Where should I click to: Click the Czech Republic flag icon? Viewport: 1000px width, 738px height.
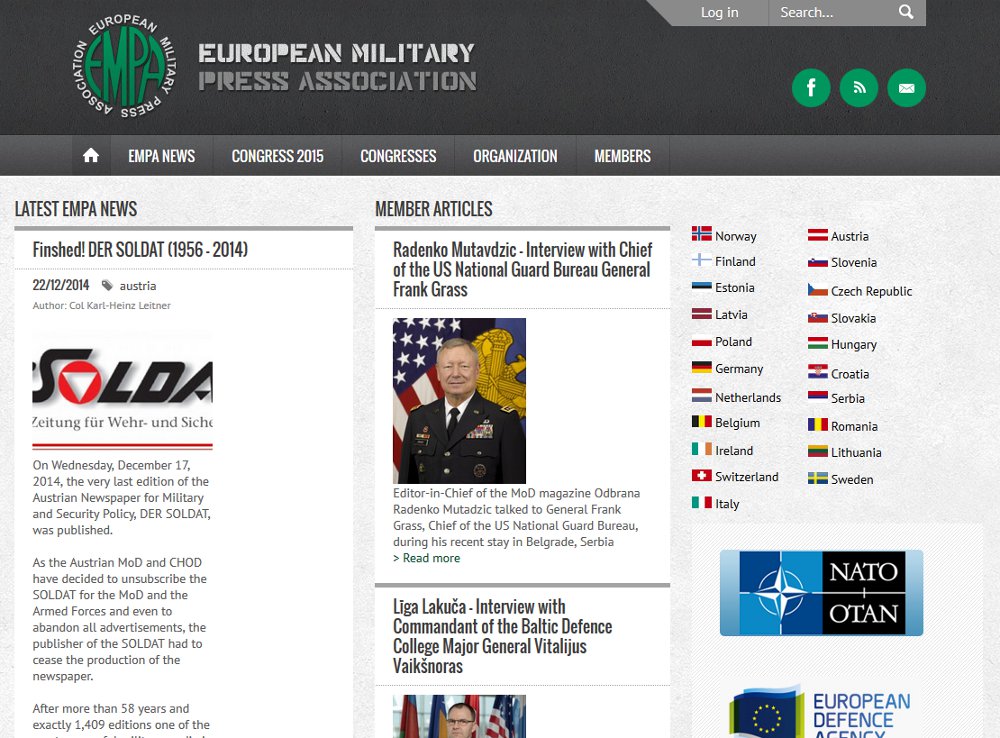pyautogui.click(x=818, y=290)
